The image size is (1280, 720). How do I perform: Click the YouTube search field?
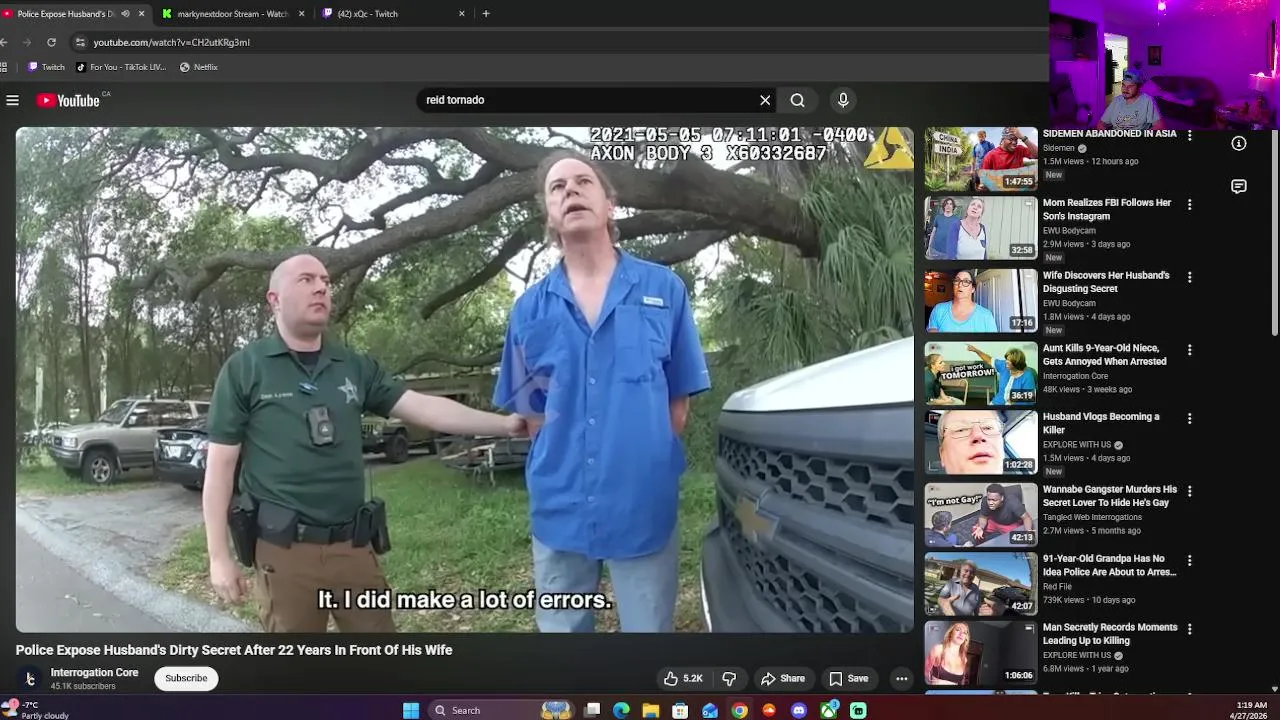(590, 100)
